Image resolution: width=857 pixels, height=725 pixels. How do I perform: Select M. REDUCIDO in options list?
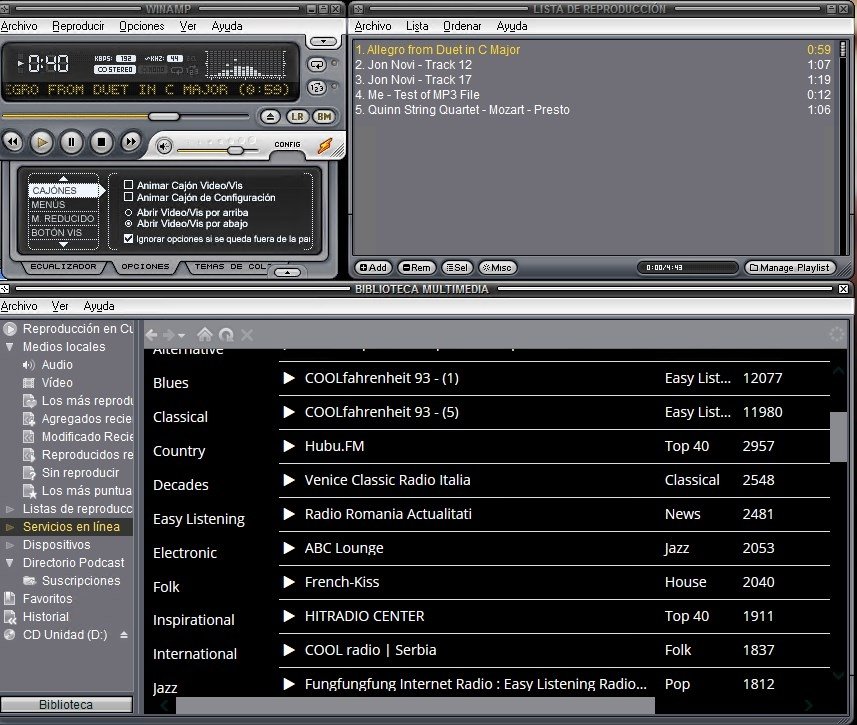[63, 218]
